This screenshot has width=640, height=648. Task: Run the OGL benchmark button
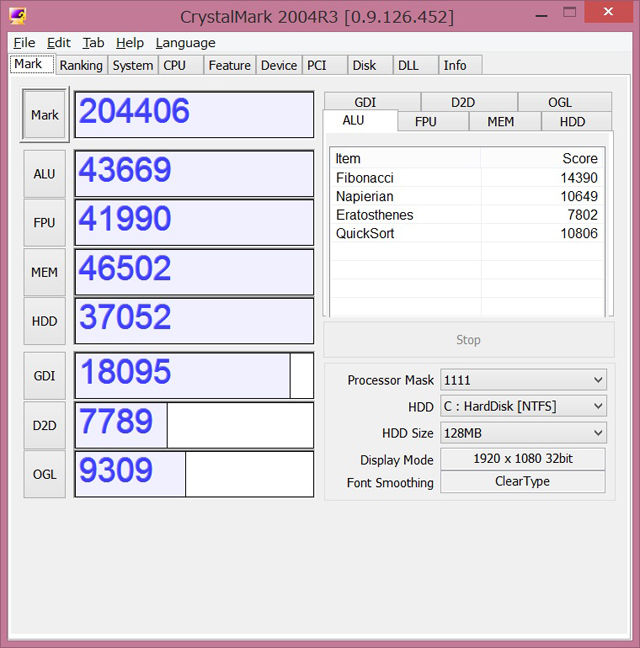(x=45, y=474)
